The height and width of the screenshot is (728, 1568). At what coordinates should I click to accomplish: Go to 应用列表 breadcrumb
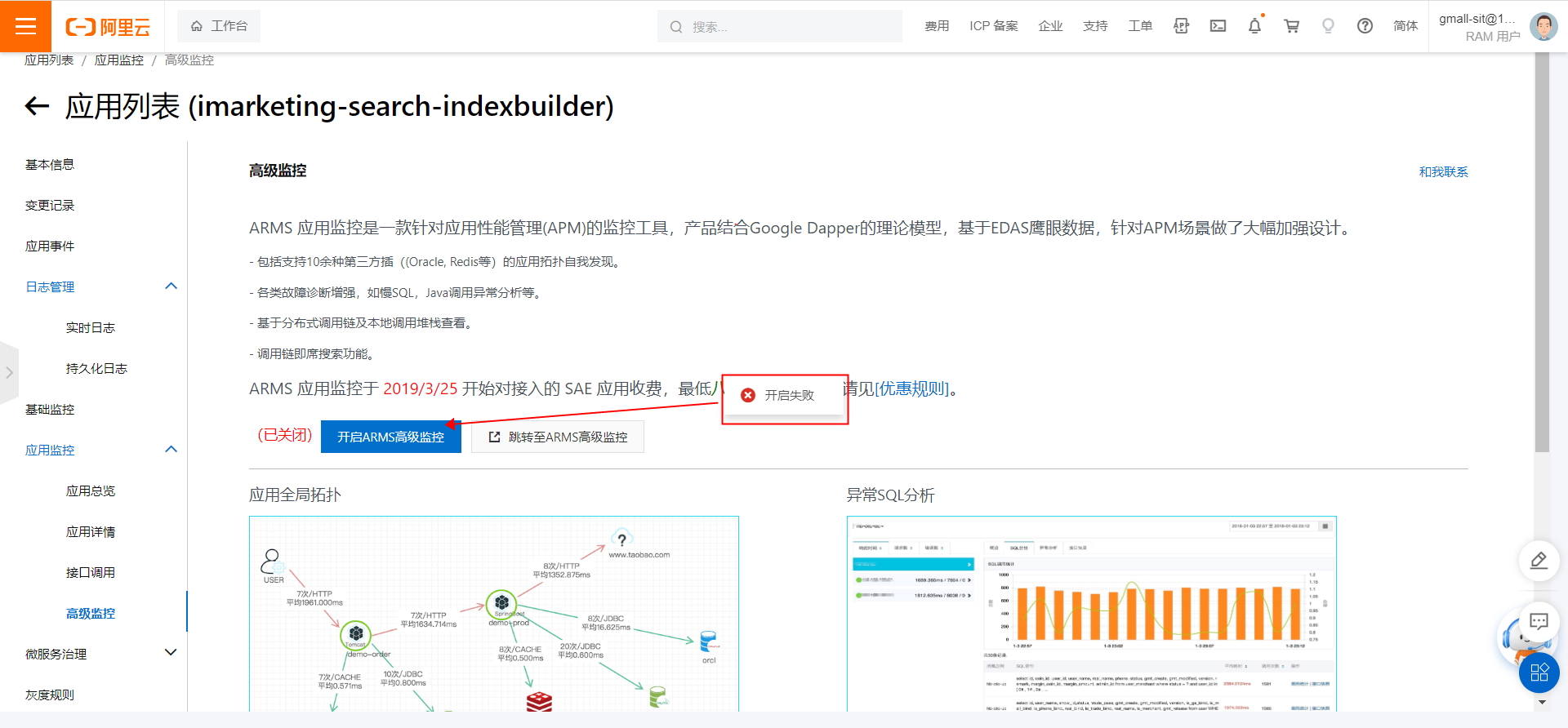49,60
